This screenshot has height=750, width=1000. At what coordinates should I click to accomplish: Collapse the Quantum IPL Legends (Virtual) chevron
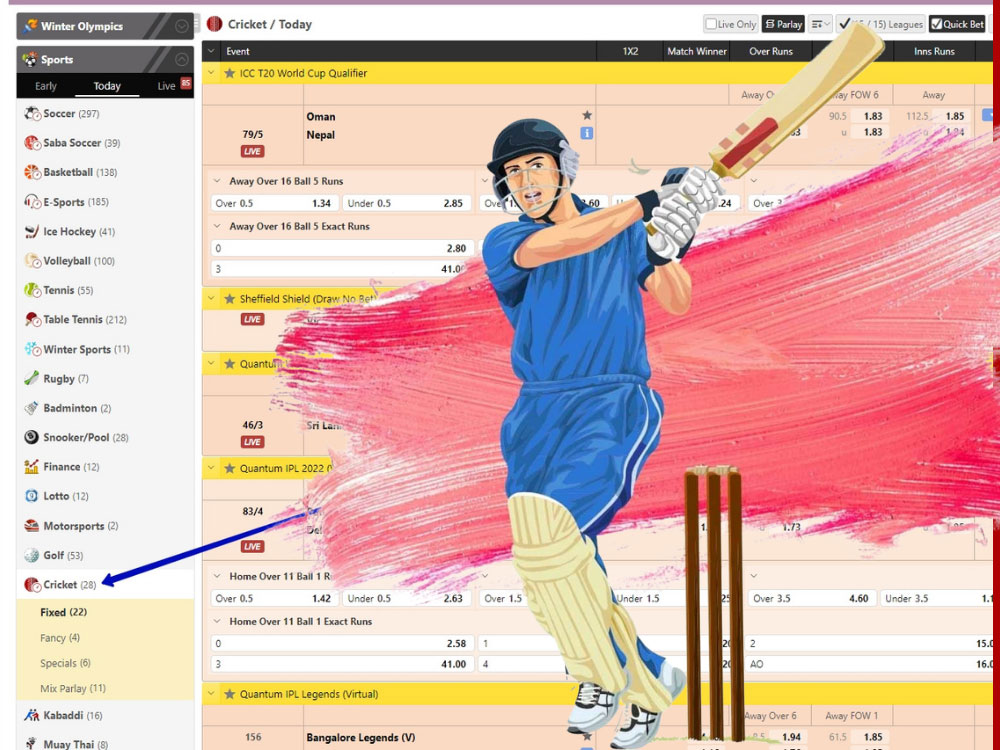click(x=211, y=694)
